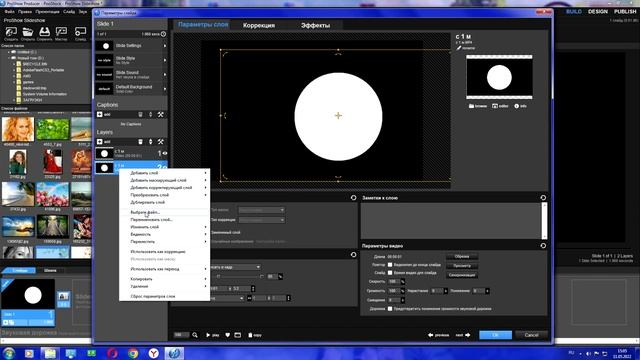The height and width of the screenshot is (360, 640).
Task: Click the layer notes scrollbar
Action: [544, 221]
